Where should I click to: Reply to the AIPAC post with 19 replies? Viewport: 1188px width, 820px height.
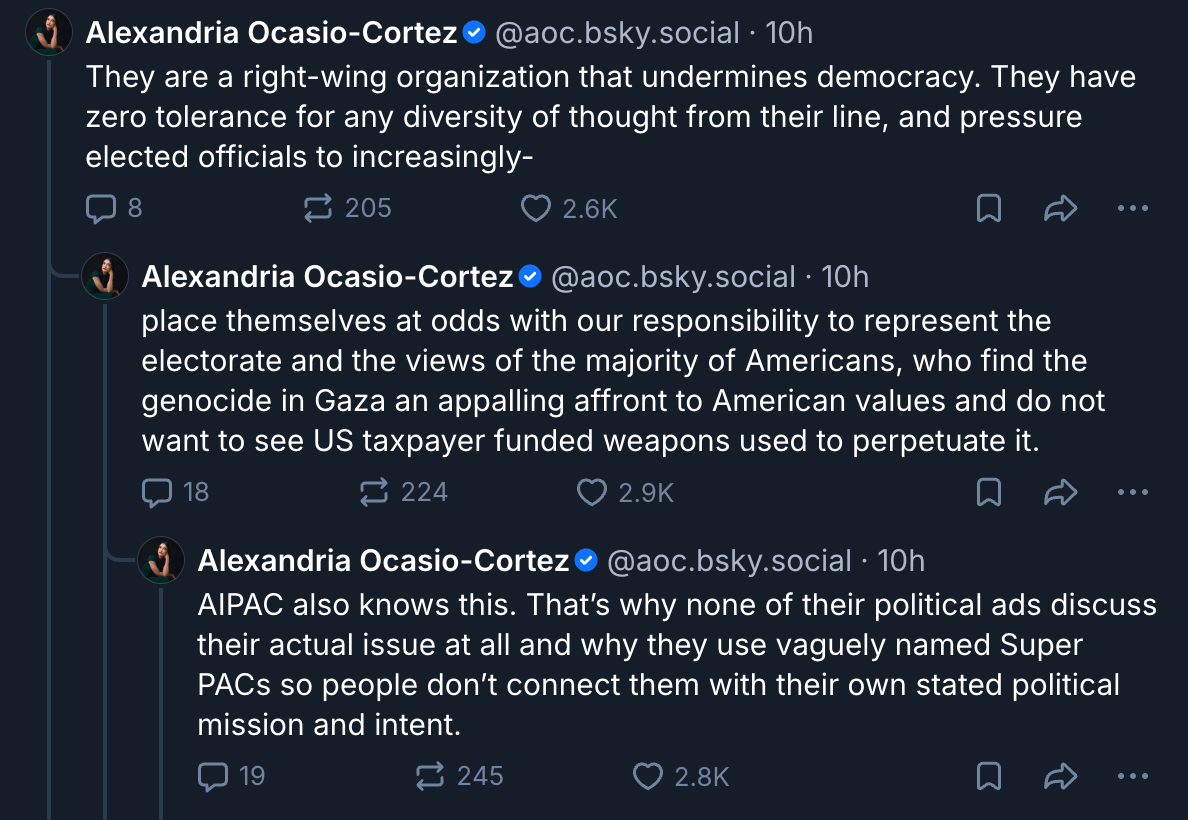coord(213,776)
